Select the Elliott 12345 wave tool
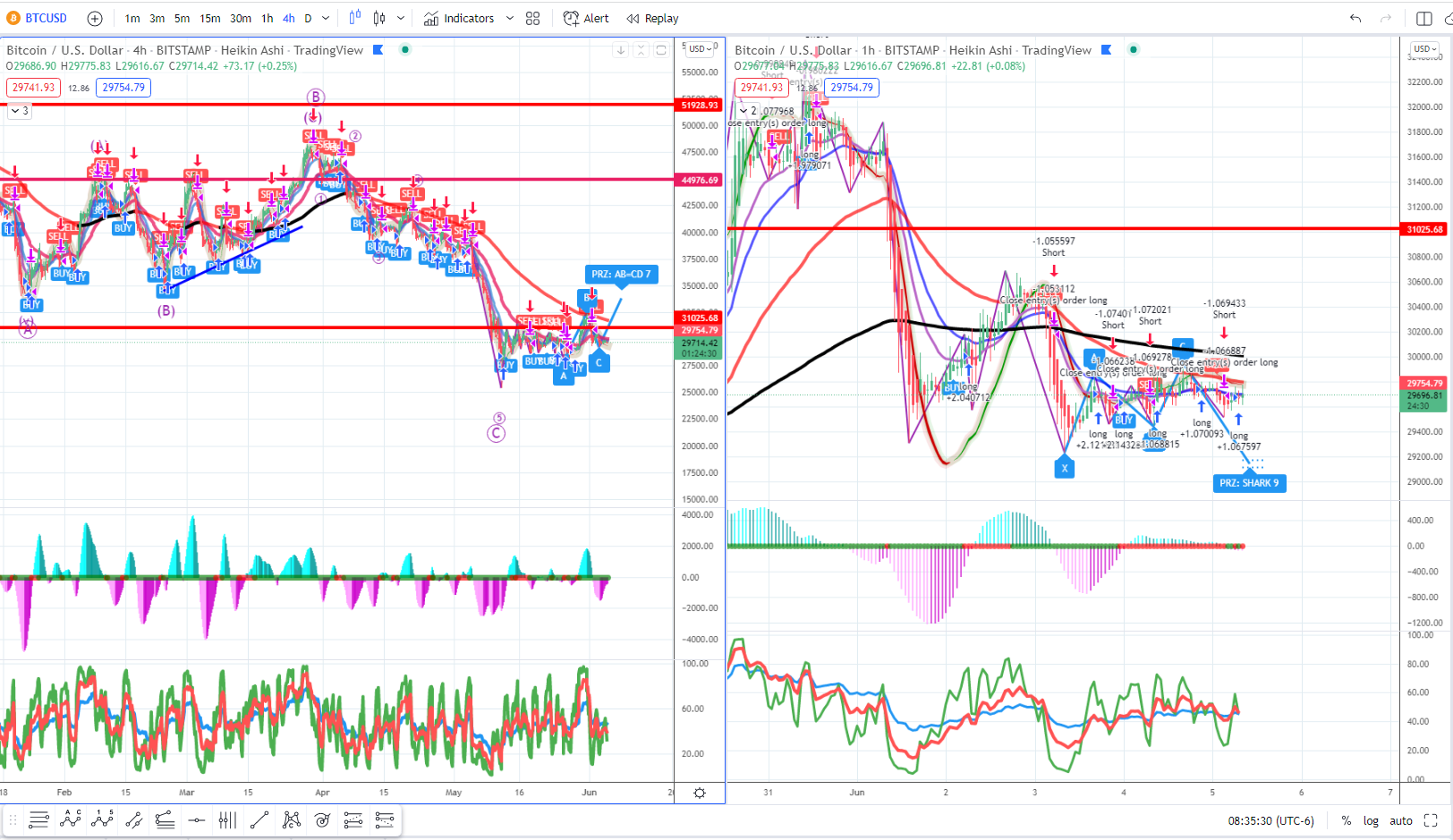The width and height of the screenshot is (1453, 840). point(102,819)
